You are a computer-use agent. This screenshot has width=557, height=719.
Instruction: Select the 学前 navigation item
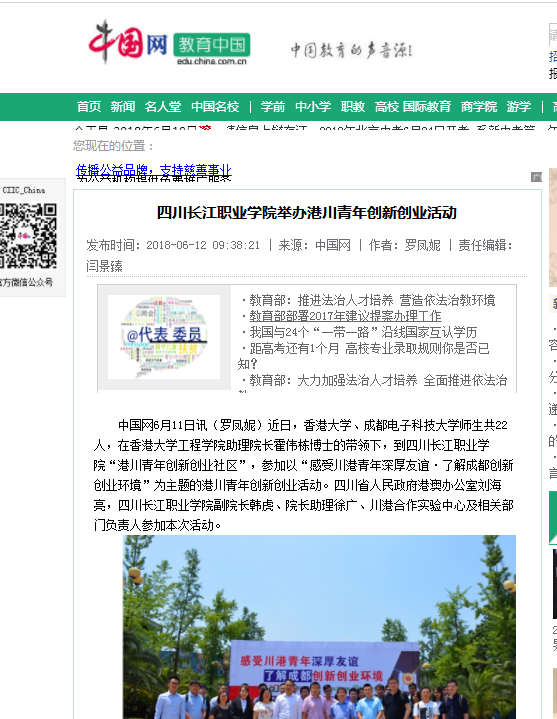coord(273,107)
